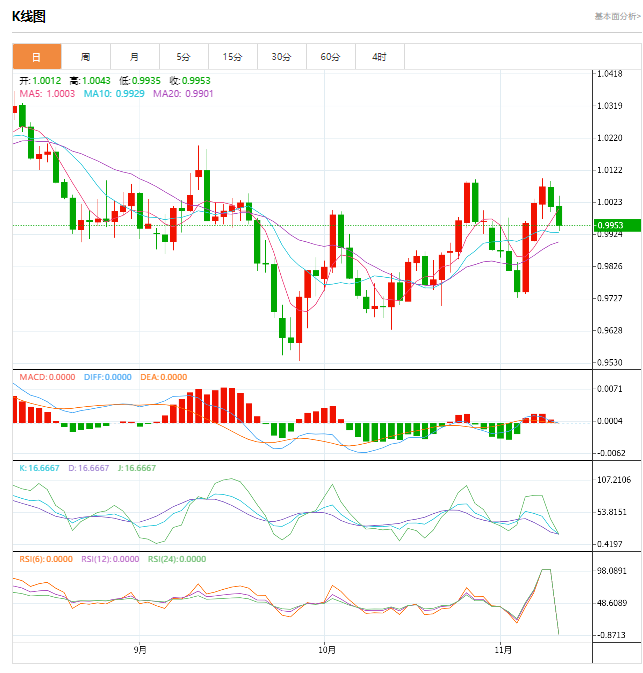Click the 0.0071 MACD axis label
This screenshot has width=643, height=673.
(x=610, y=389)
